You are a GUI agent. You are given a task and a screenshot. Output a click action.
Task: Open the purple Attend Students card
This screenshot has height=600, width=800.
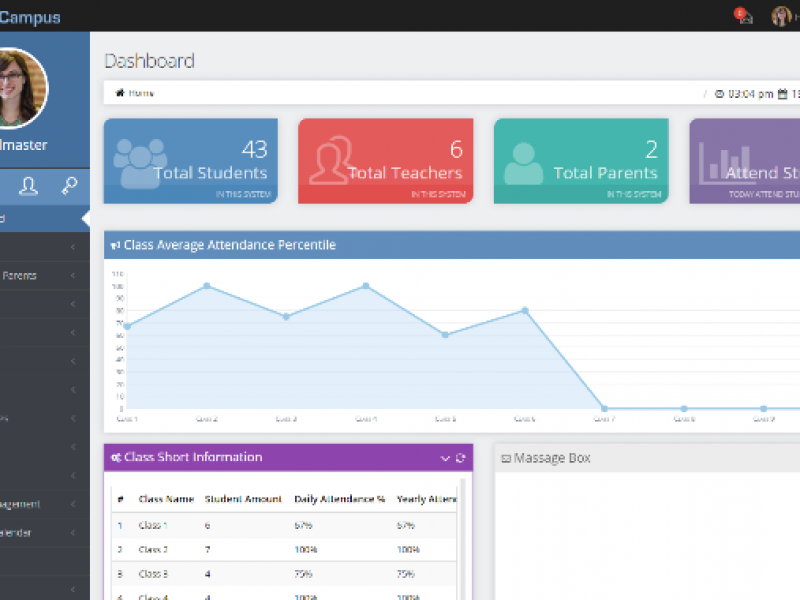(745, 161)
